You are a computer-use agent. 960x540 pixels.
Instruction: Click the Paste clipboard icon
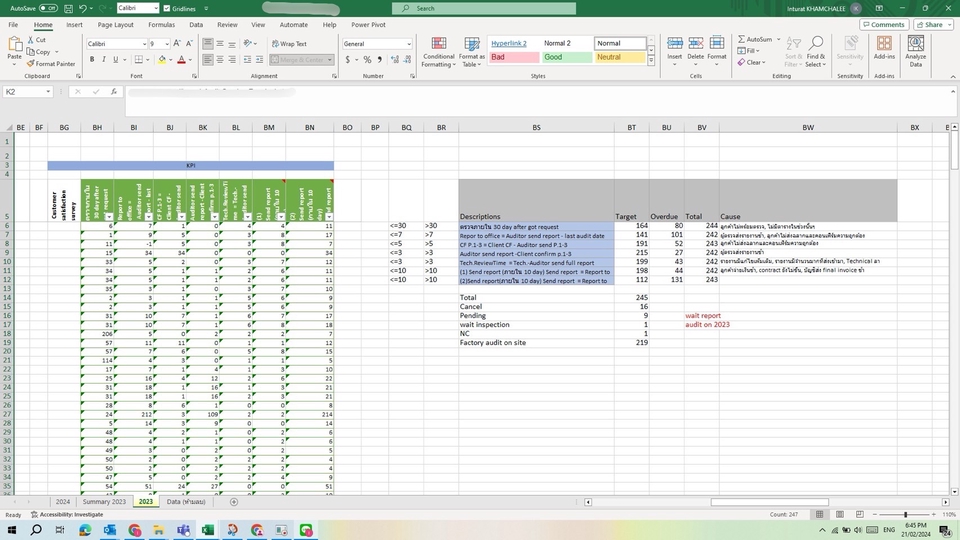(15, 44)
